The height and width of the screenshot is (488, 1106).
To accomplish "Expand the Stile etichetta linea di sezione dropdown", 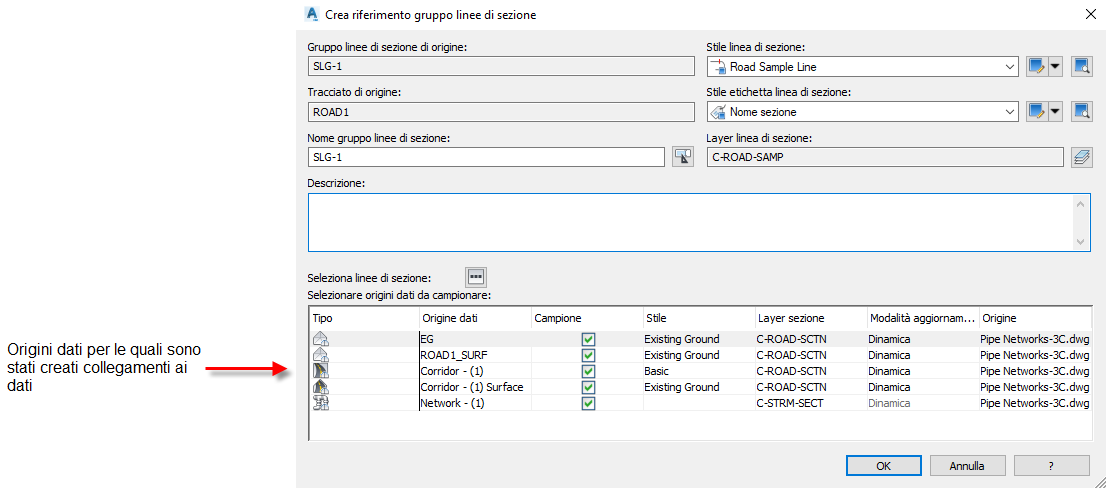I will [1009, 112].
